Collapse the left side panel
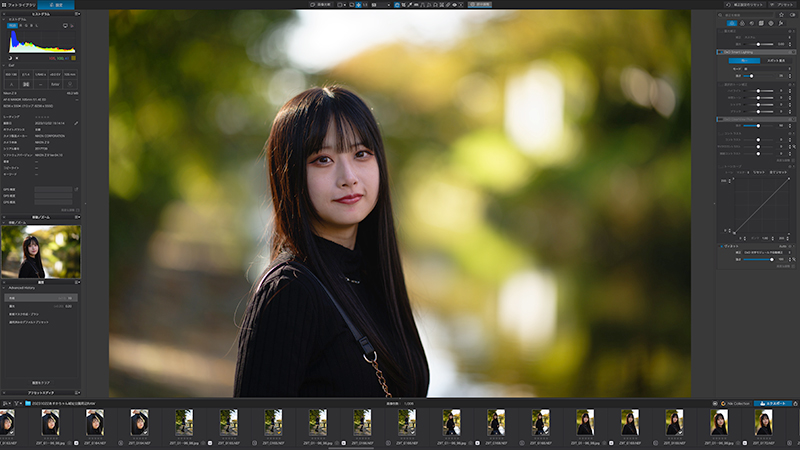Screen dimensions: 800x450 click(85, 204)
